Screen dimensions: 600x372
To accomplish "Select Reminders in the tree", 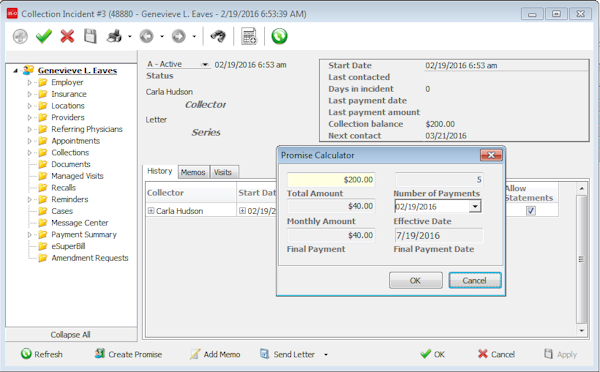I will tap(70, 199).
